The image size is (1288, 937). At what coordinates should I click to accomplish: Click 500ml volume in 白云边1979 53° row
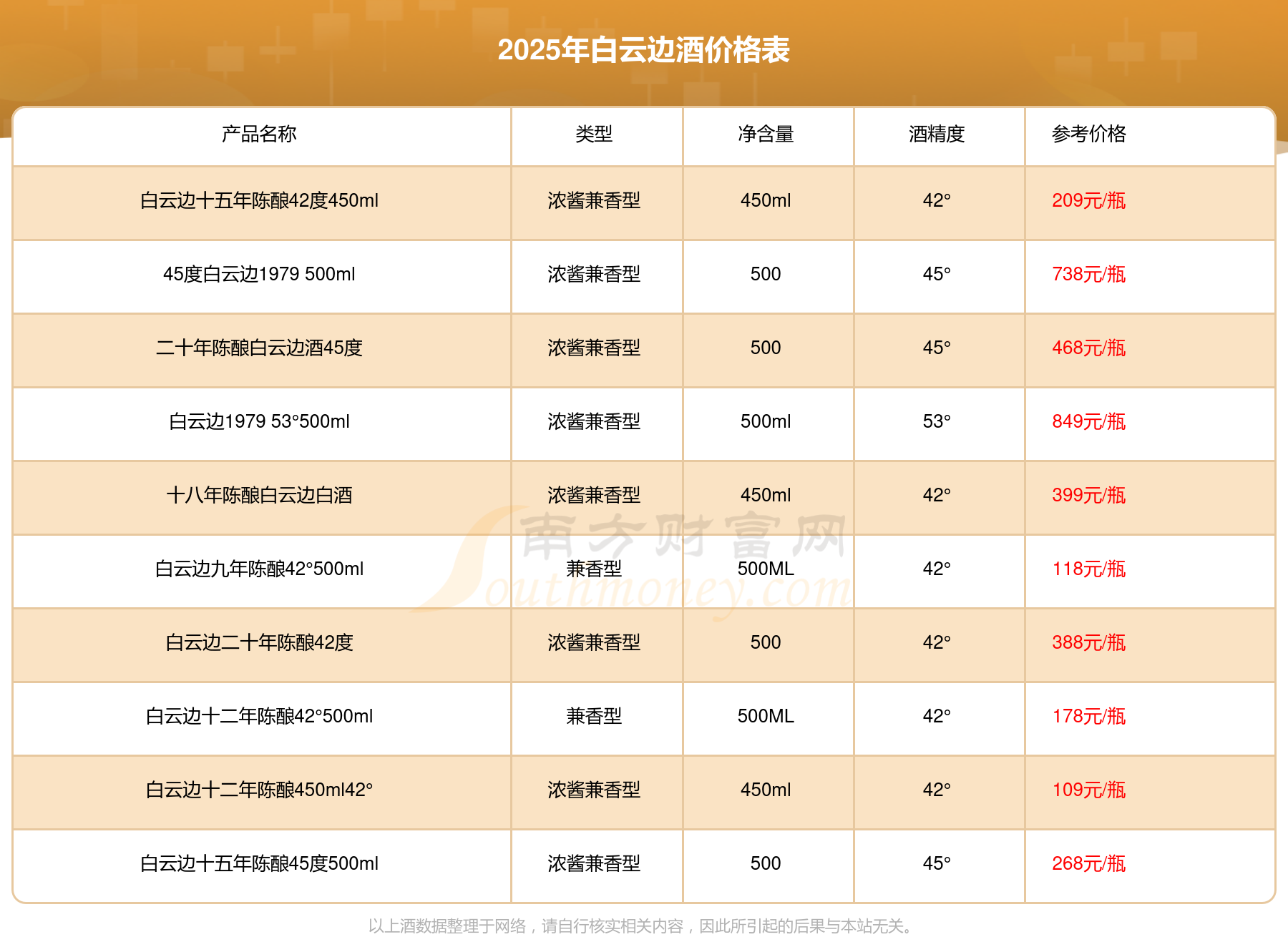[766, 421]
